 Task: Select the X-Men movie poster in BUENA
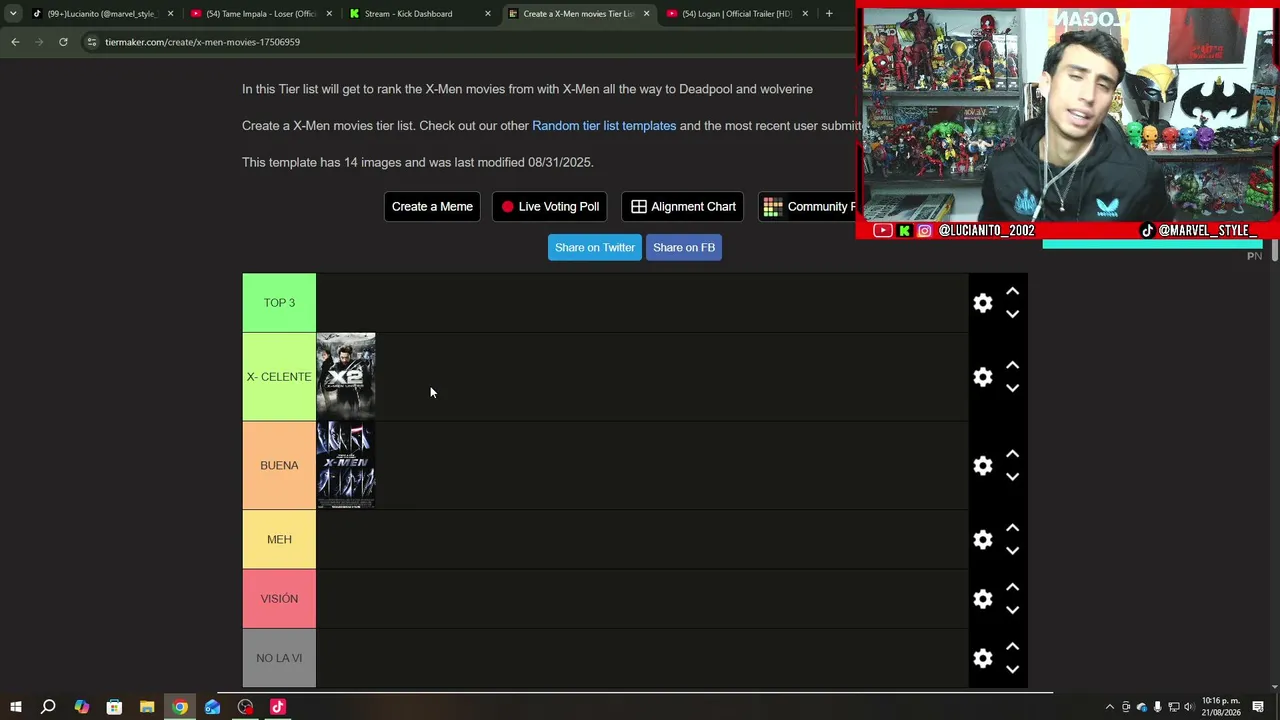[346, 466]
